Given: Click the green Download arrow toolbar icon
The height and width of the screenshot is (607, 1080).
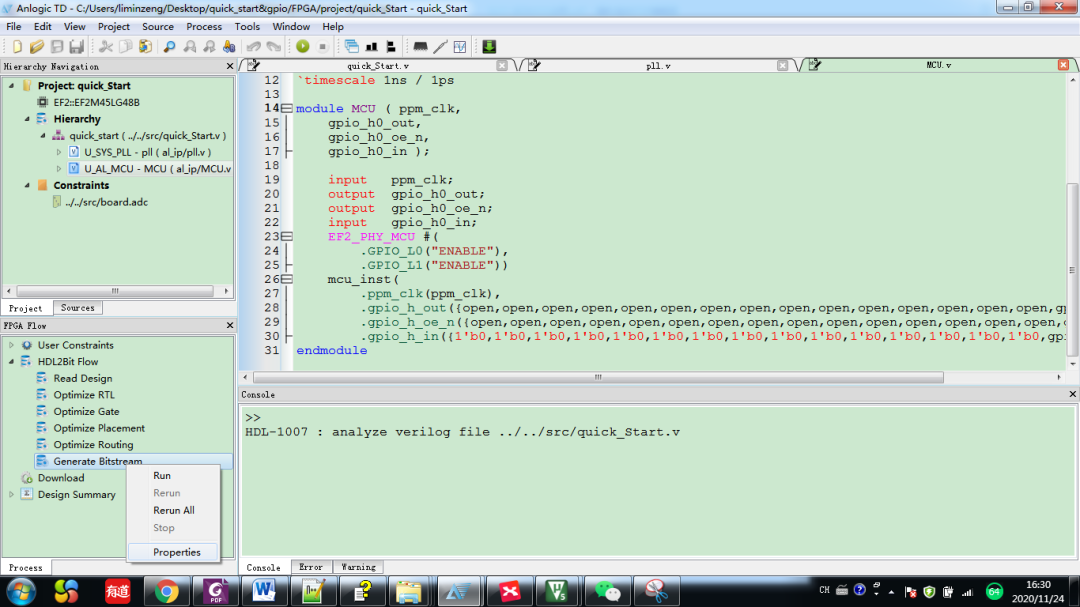Looking at the screenshot, I should tap(489, 47).
